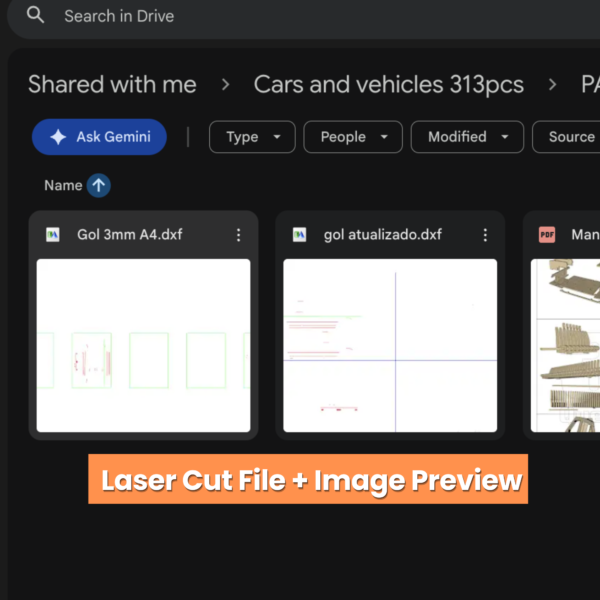Click the Ask Gemini button
The width and height of the screenshot is (600, 600).
pyautogui.click(x=99, y=137)
